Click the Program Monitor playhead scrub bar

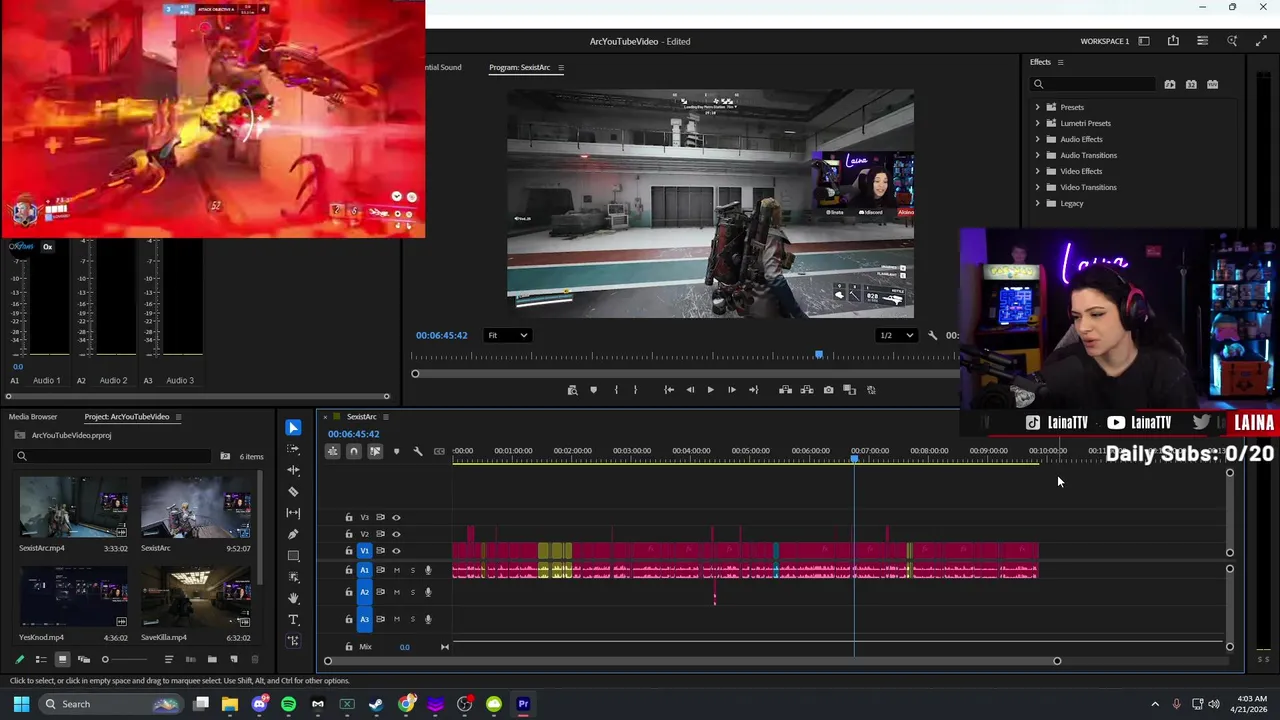coord(685,356)
